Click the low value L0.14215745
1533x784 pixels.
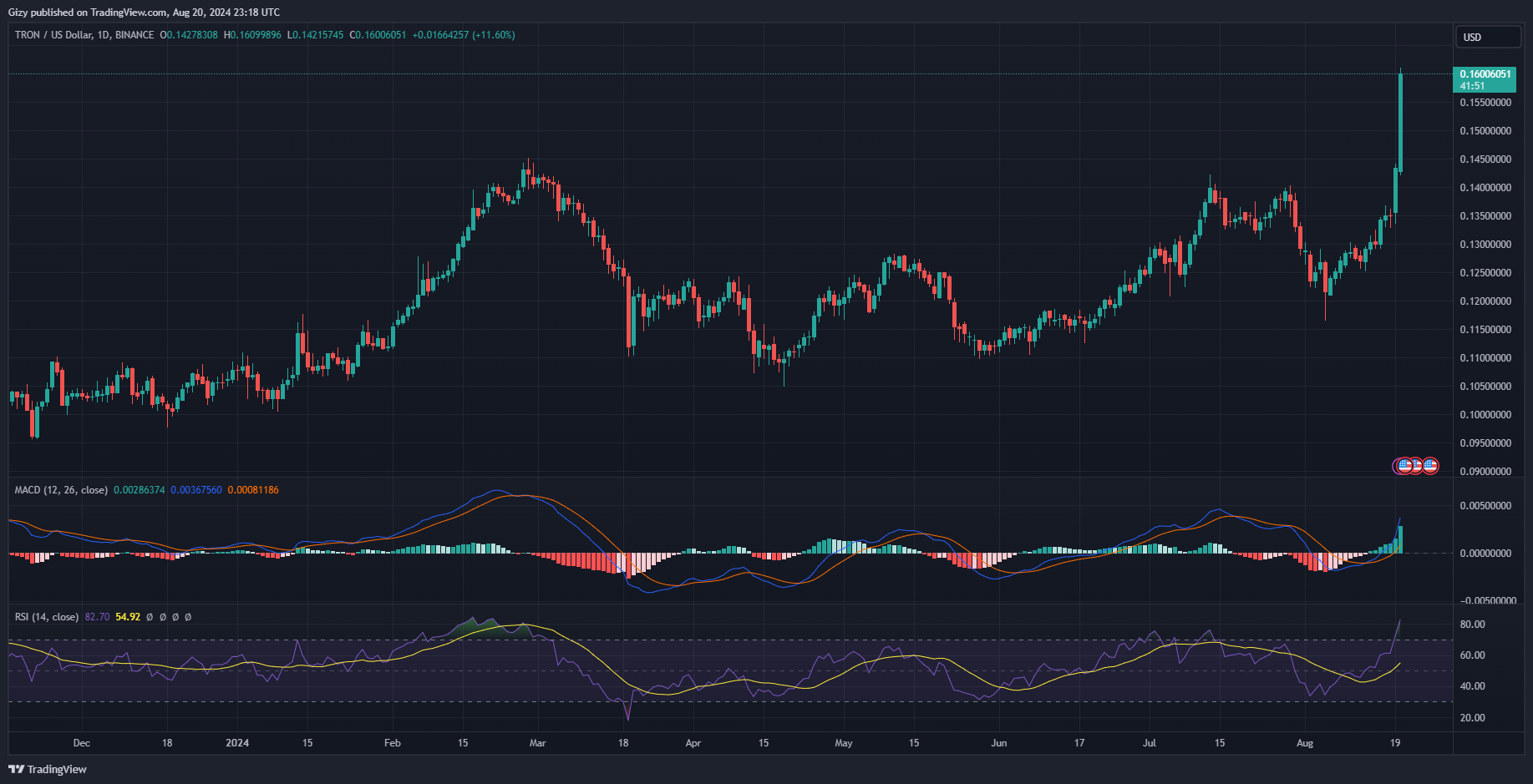point(315,35)
